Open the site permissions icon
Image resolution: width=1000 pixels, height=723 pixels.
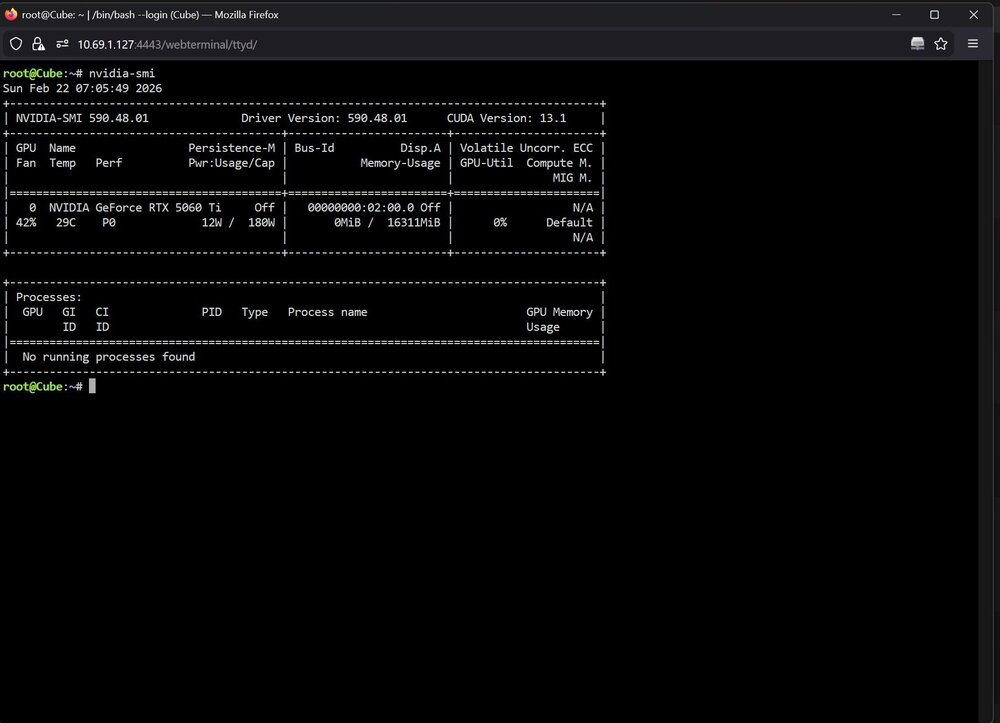pos(62,44)
